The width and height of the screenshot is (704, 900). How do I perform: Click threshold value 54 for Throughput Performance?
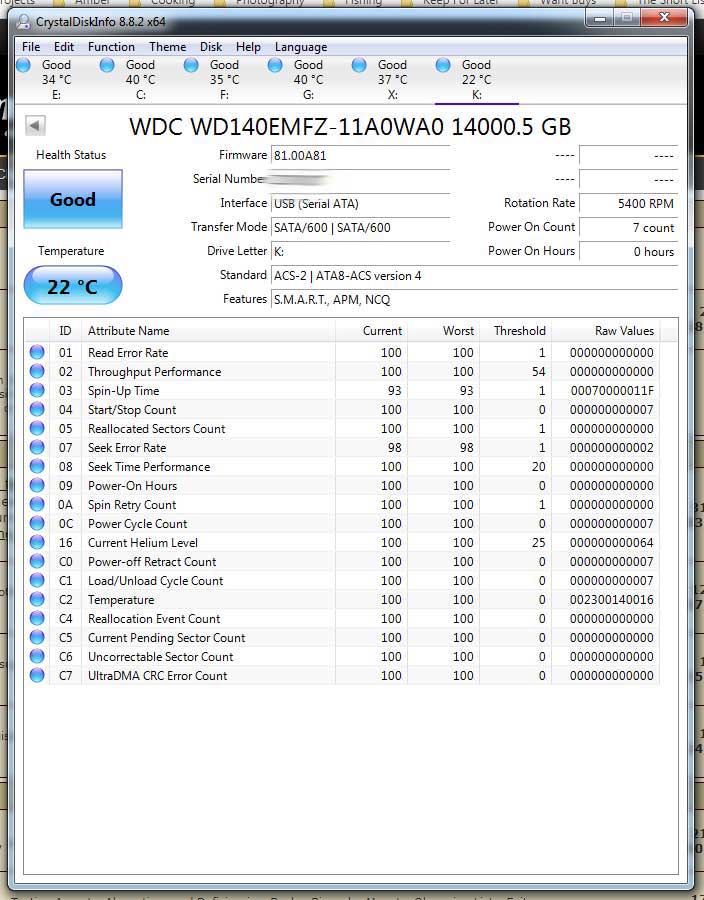pyautogui.click(x=538, y=372)
